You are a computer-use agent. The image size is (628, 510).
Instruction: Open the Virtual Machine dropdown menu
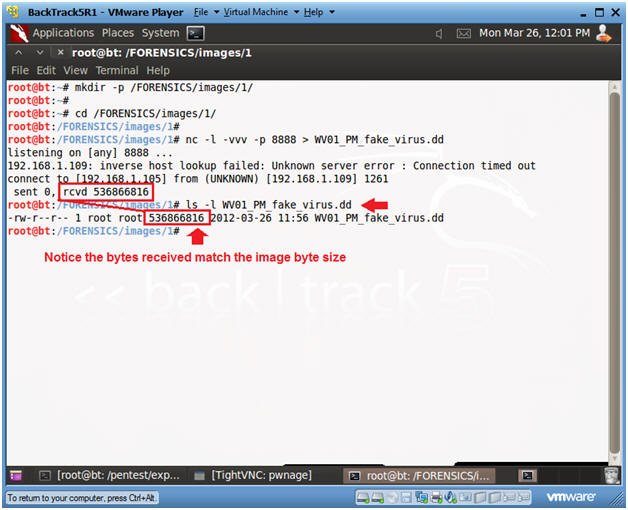click(261, 12)
